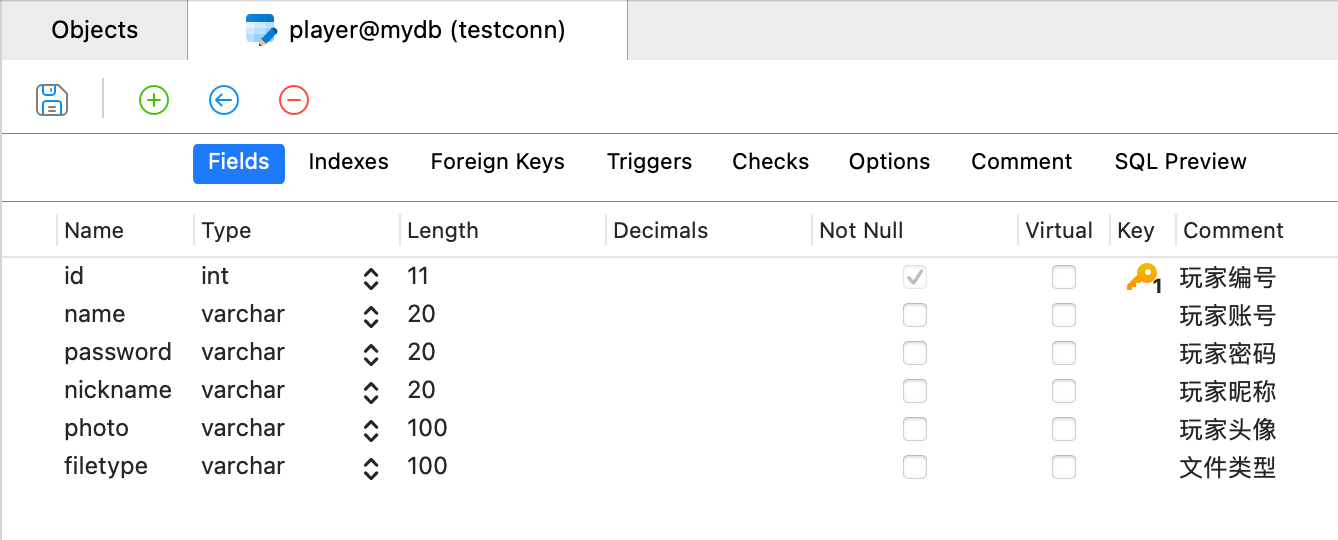Image resolution: width=1338 pixels, height=540 pixels.
Task: Open type dropdown for the id field
Action: (x=371, y=278)
